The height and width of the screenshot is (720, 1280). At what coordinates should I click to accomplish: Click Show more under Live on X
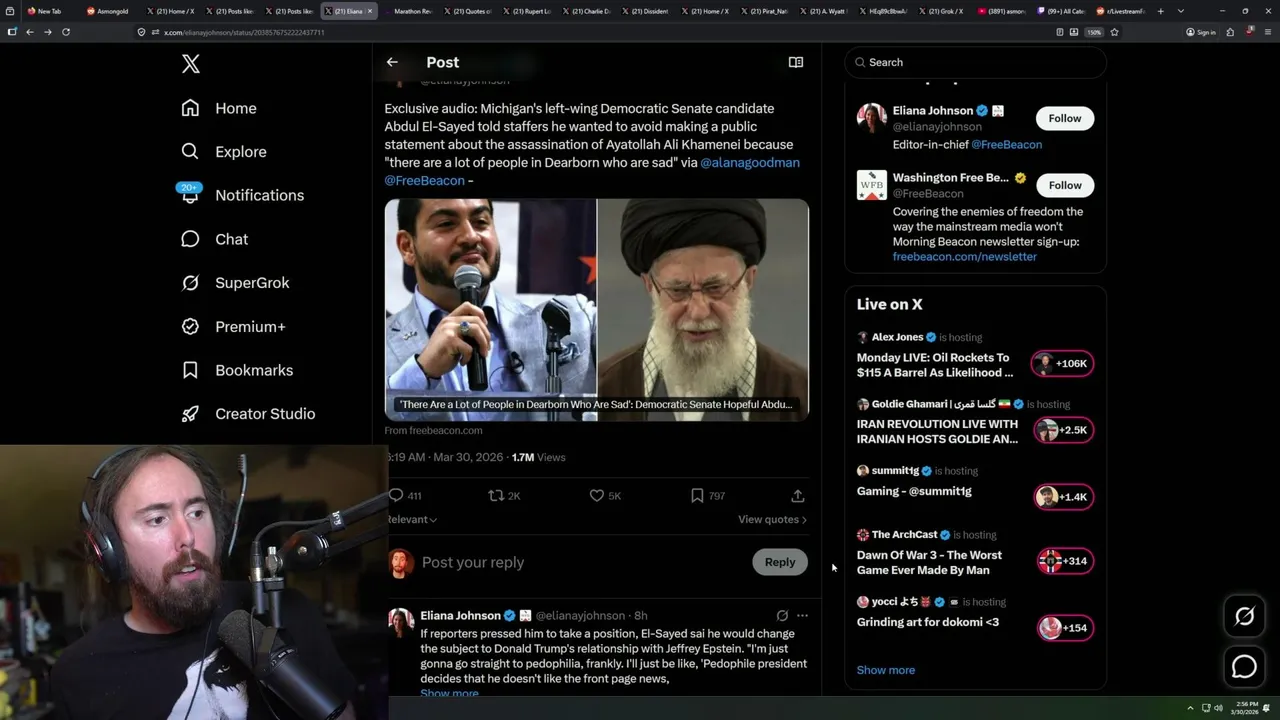click(x=886, y=670)
